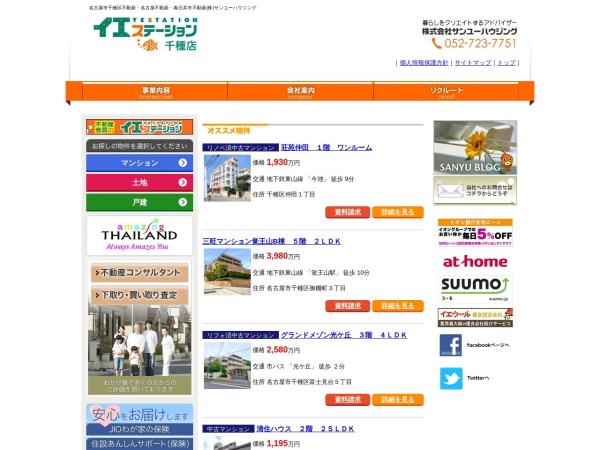Click the Amazing Thailand banner

point(140,235)
